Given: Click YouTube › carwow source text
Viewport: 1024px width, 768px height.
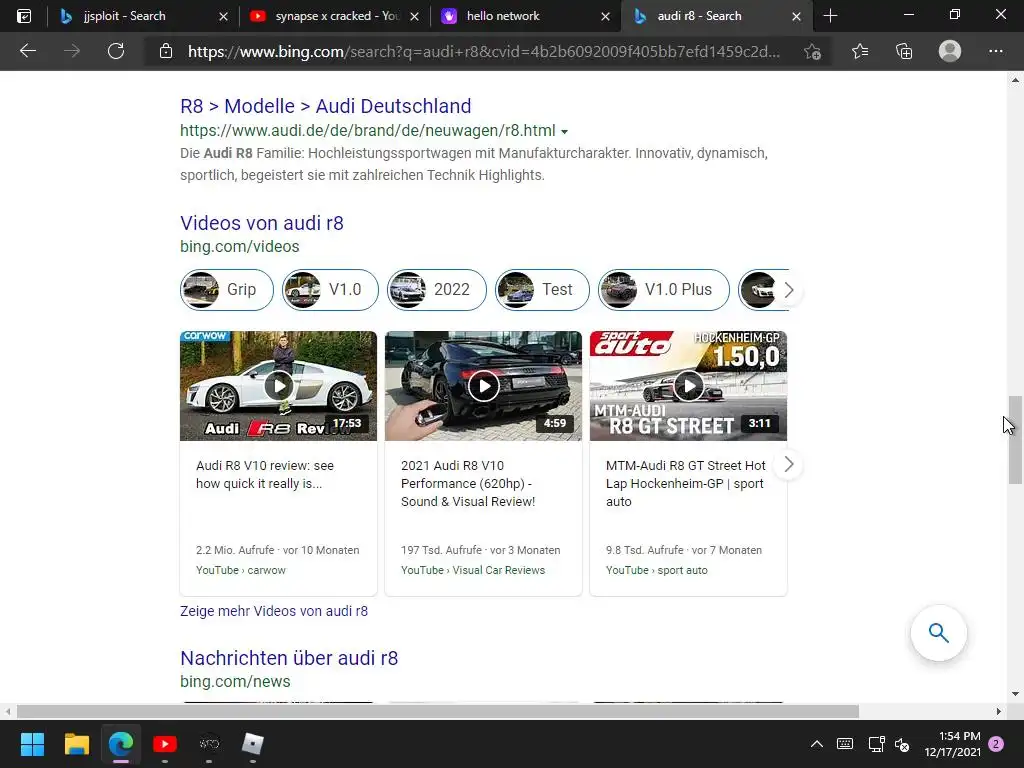Looking at the screenshot, I should click(241, 570).
